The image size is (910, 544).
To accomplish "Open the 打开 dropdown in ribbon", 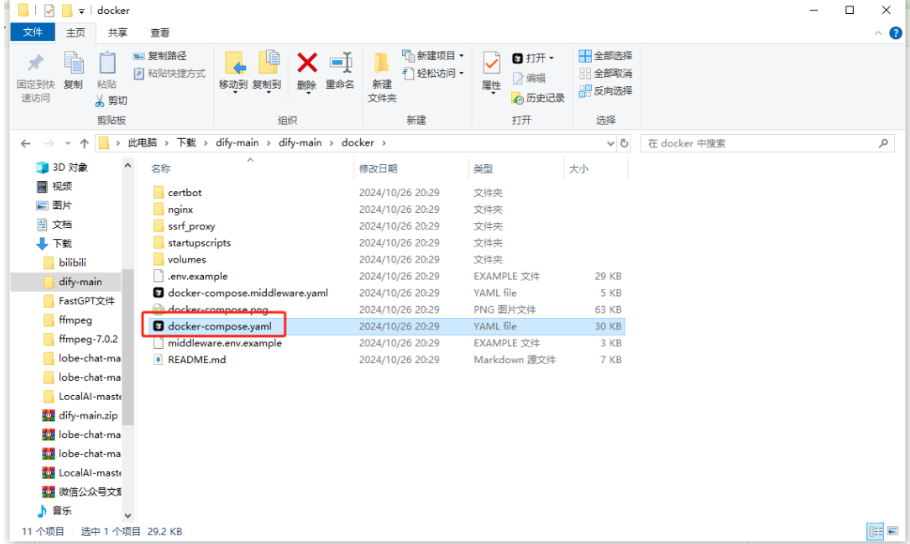I will [x=533, y=58].
